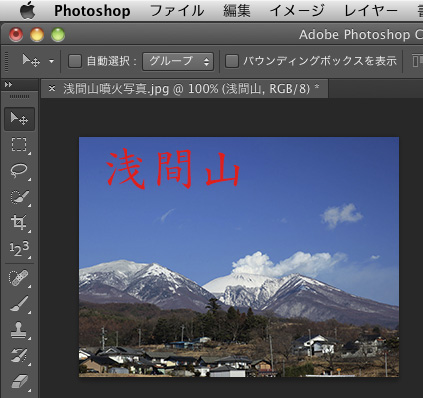This screenshot has width=423, height=398.
Task: Click the green zoom window button
Action: click(x=58, y=35)
